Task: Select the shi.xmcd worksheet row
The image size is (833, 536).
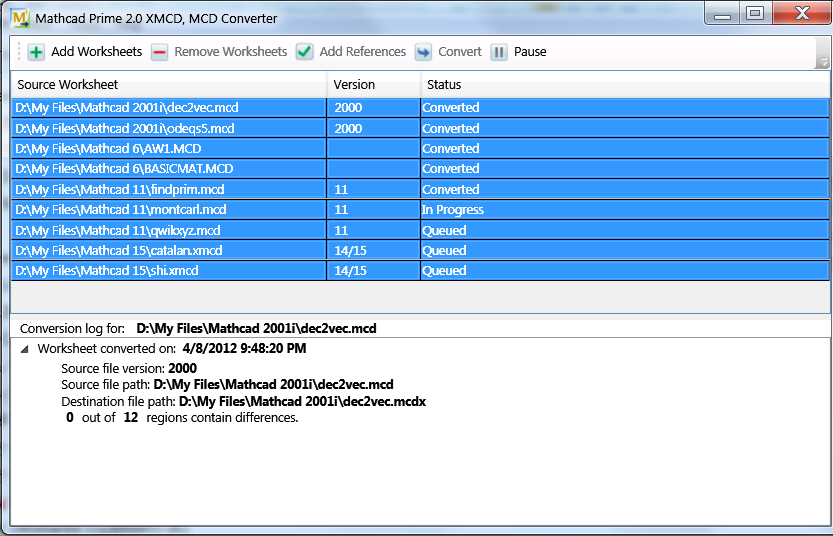Action: click(x=107, y=271)
